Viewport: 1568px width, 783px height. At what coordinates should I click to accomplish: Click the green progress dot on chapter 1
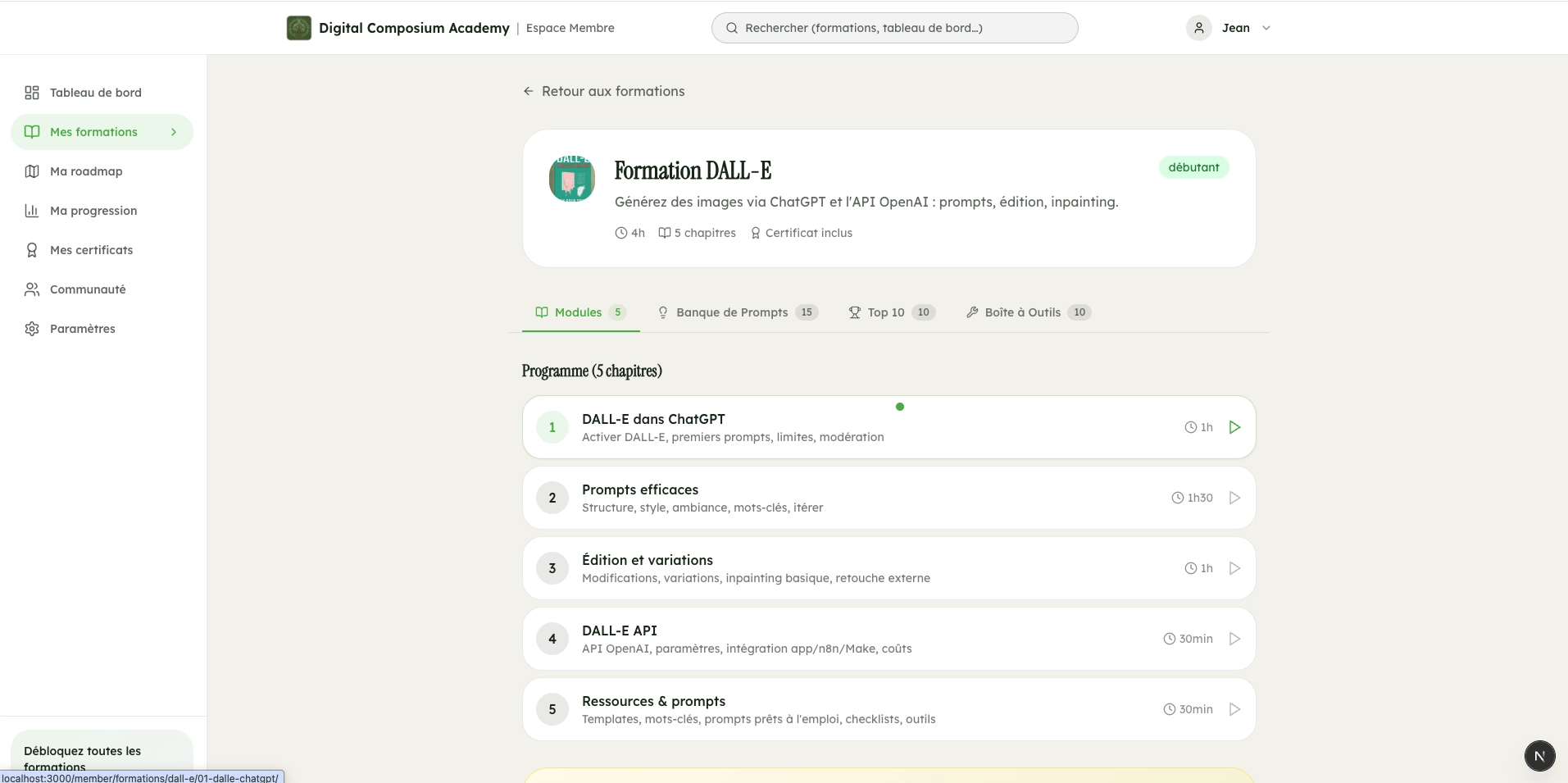coord(899,406)
